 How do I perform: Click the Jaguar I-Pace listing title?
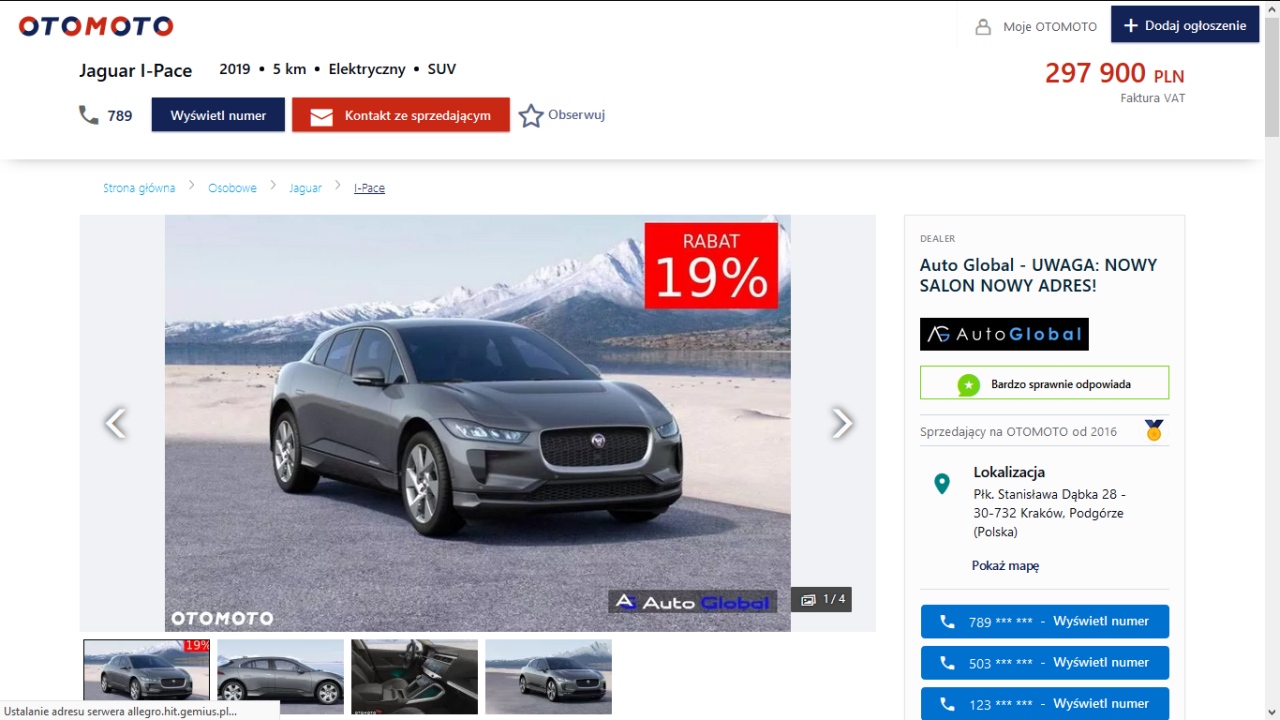click(136, 70)
